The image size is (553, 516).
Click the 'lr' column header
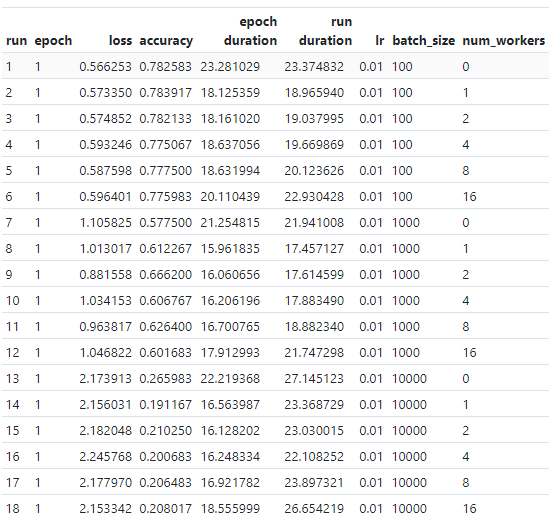(379, 41)
